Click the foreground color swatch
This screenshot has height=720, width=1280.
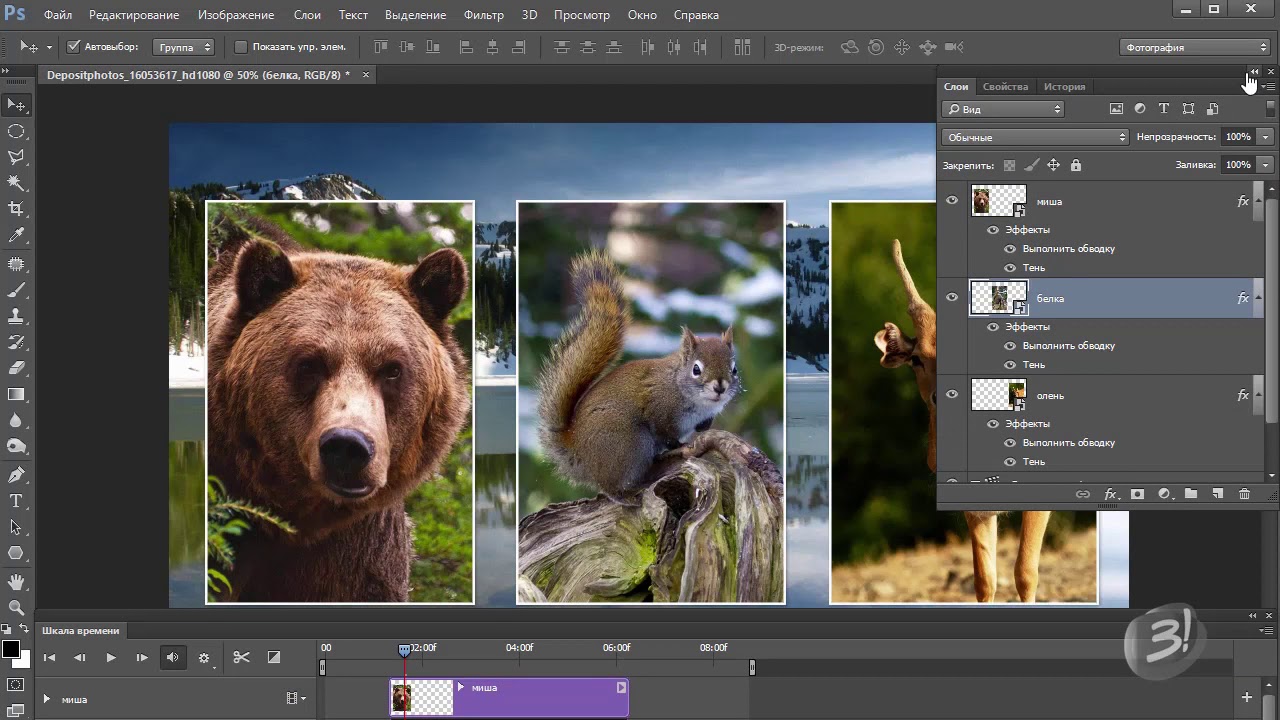point(10,650)
